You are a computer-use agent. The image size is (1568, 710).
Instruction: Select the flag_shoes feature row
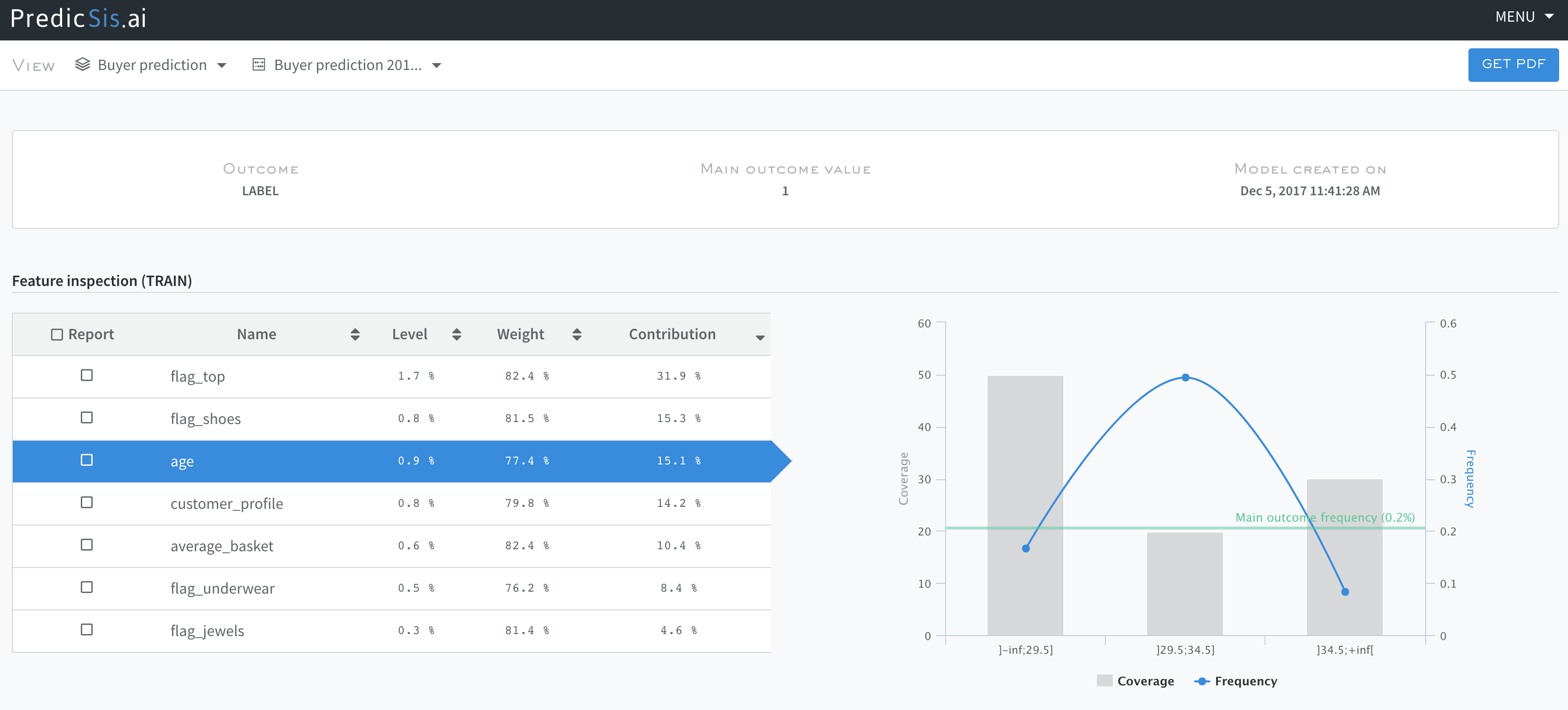[206, 419]
